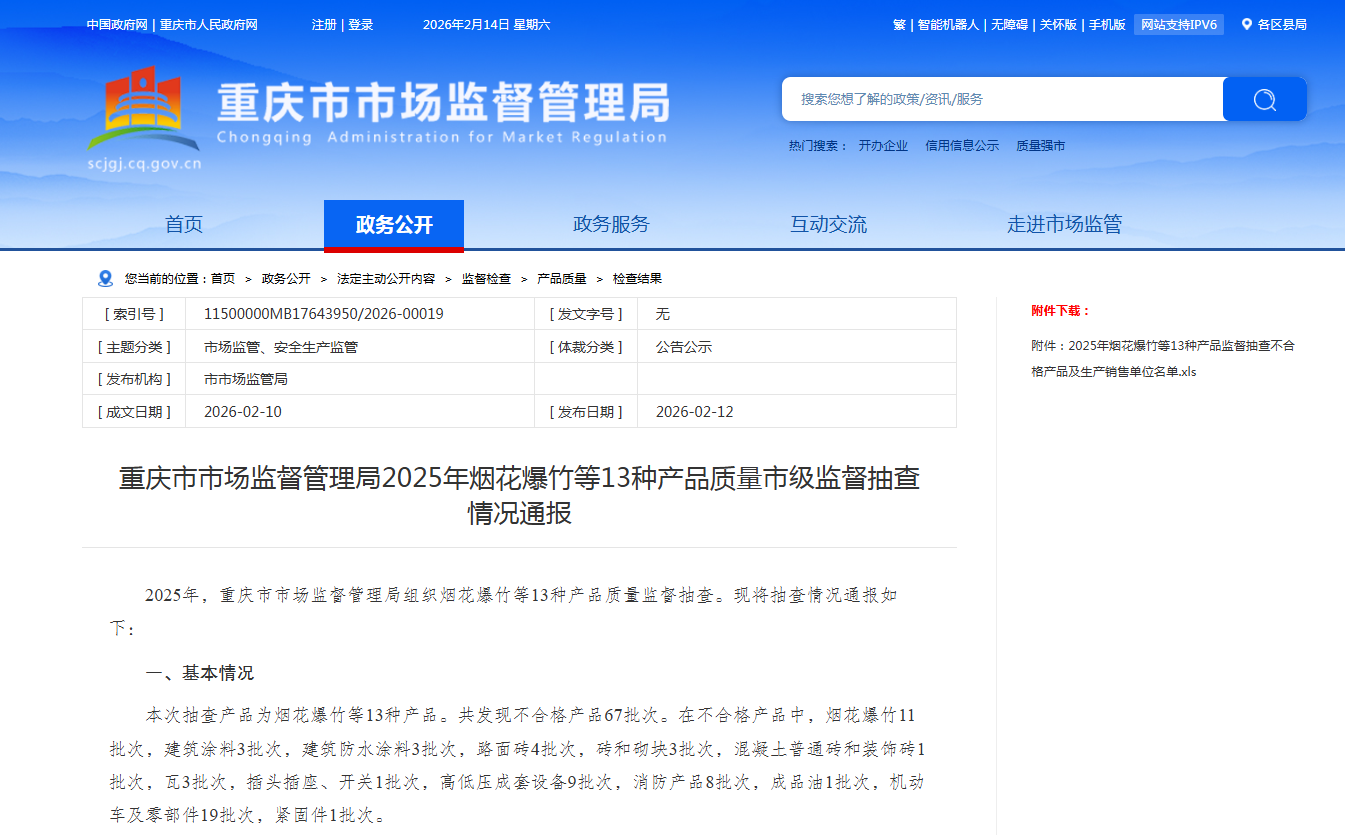Image resolution: width=1345 pixels, height=835 pixels.
Task: Go to 首页 in the breadcrumb
Action: pyautogui.click(x=223, y=279)
